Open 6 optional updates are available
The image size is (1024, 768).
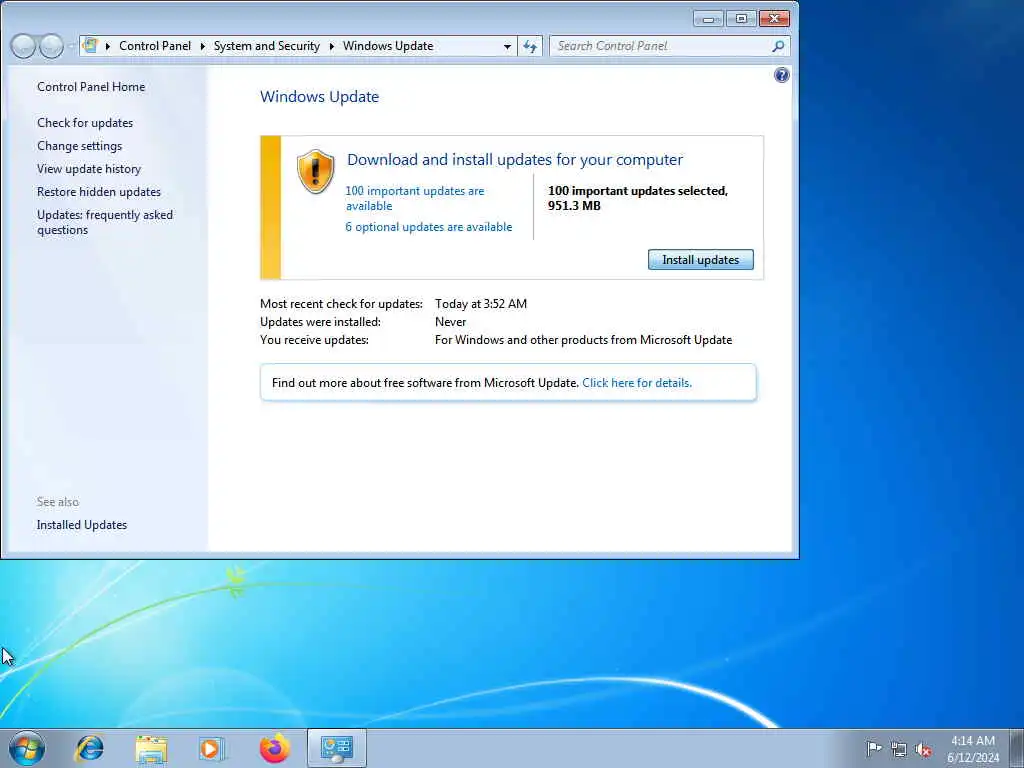pos(428,227)
